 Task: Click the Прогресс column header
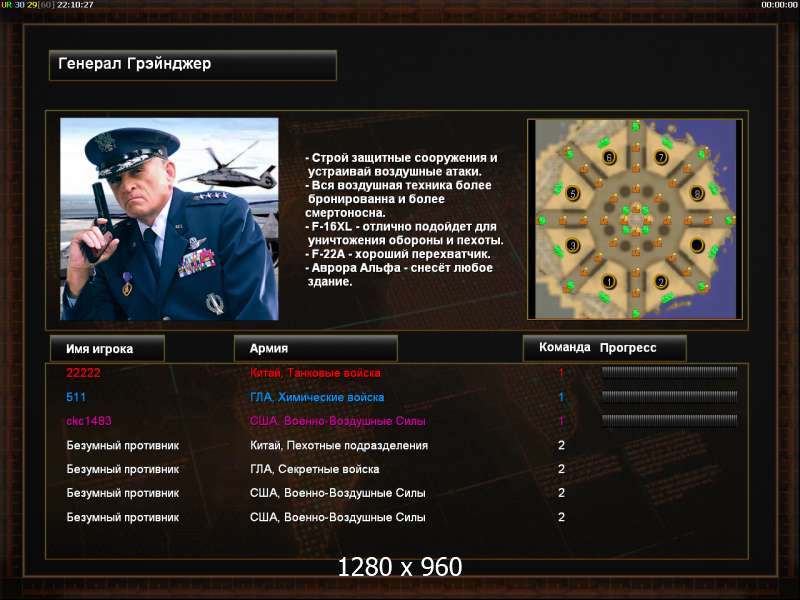[628, 348]
